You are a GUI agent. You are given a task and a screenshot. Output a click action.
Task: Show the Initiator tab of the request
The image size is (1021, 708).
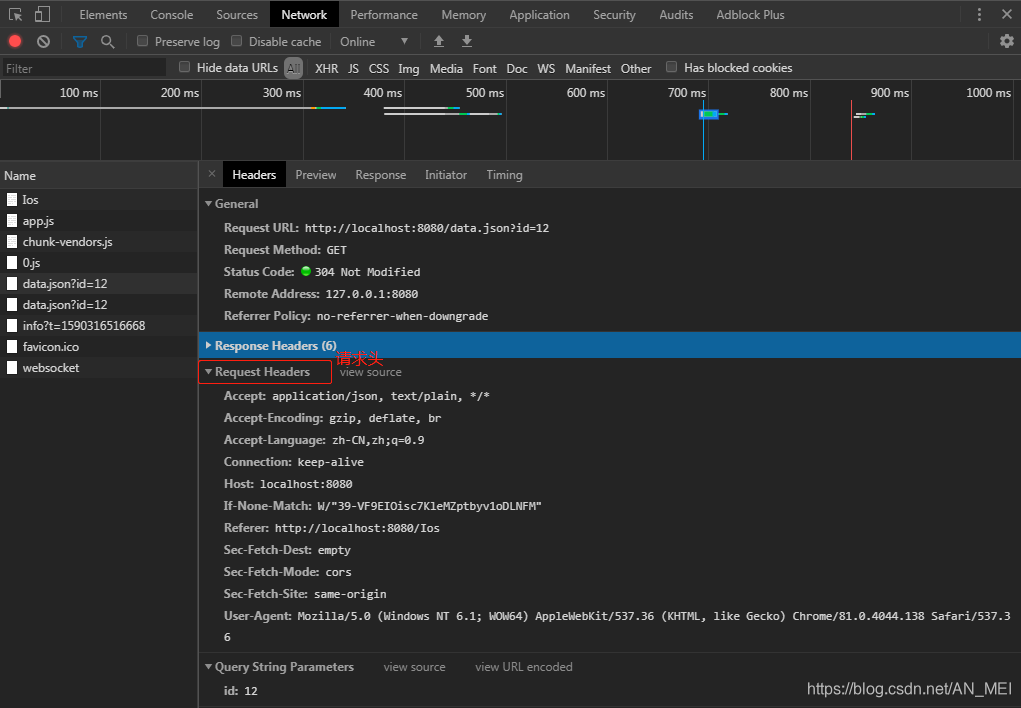(446, 175)
